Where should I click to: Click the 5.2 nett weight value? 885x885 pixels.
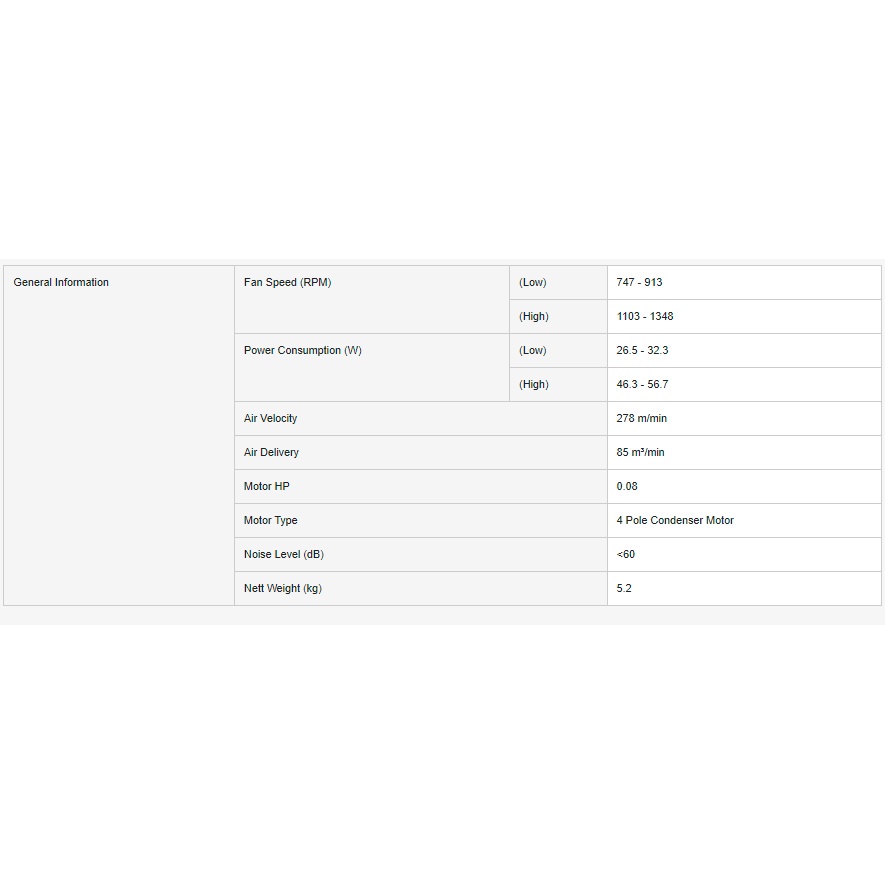(624, 589)
